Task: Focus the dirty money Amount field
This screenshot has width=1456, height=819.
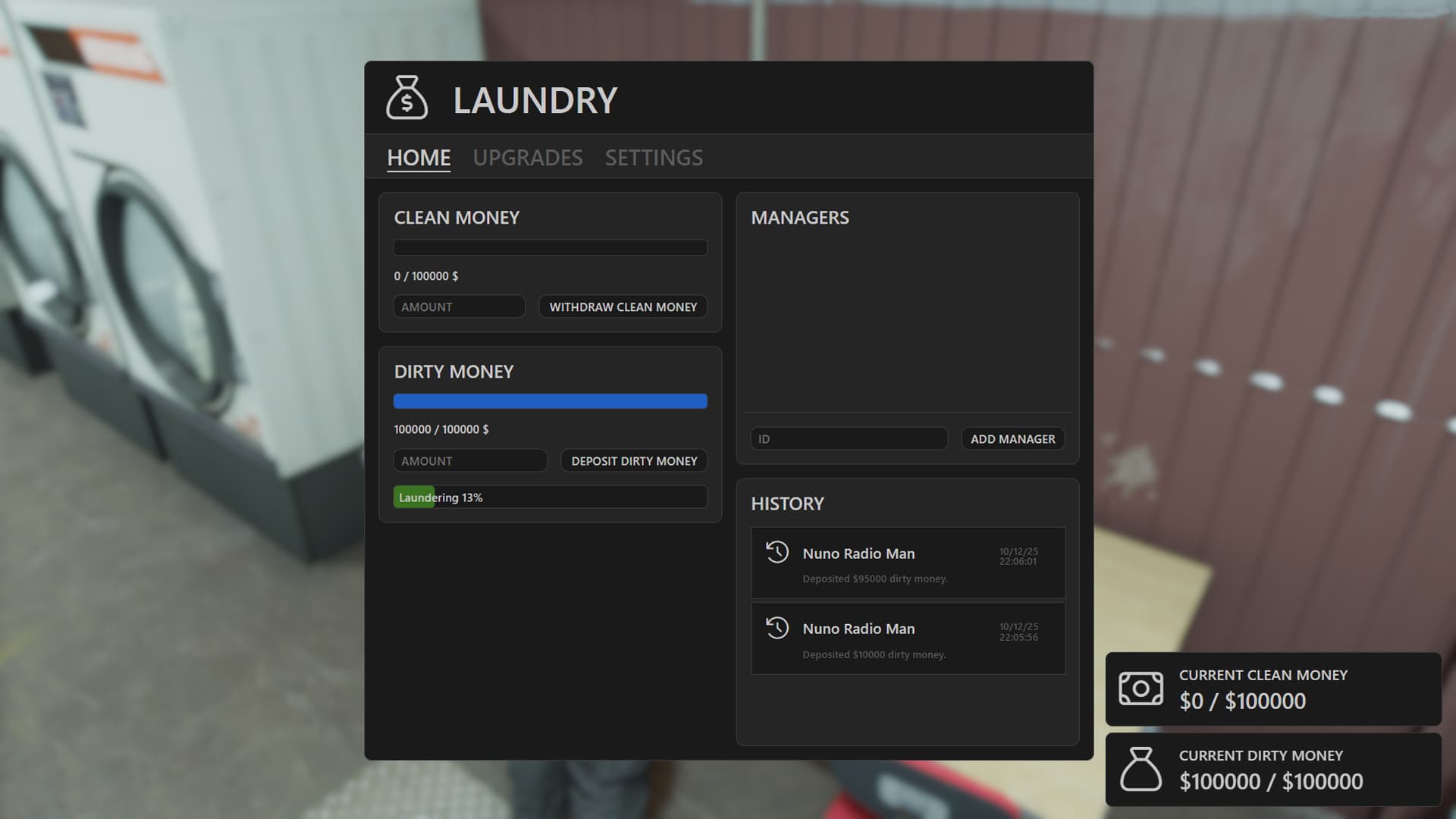Action: 469,461
